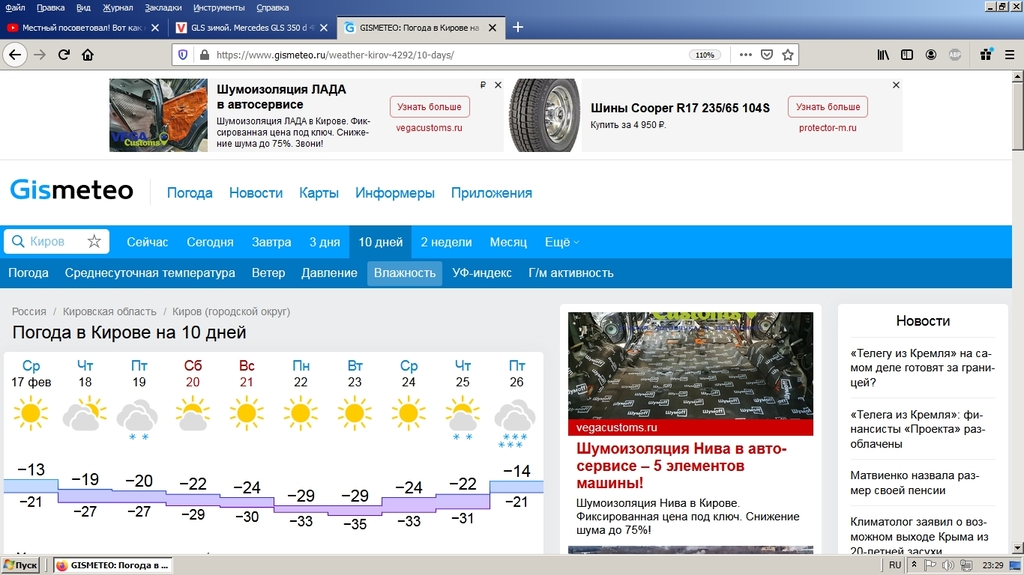Screen dimensions: 1024x575
Task: Open the Firefox account icon
Action: click(x=931, y=55)
